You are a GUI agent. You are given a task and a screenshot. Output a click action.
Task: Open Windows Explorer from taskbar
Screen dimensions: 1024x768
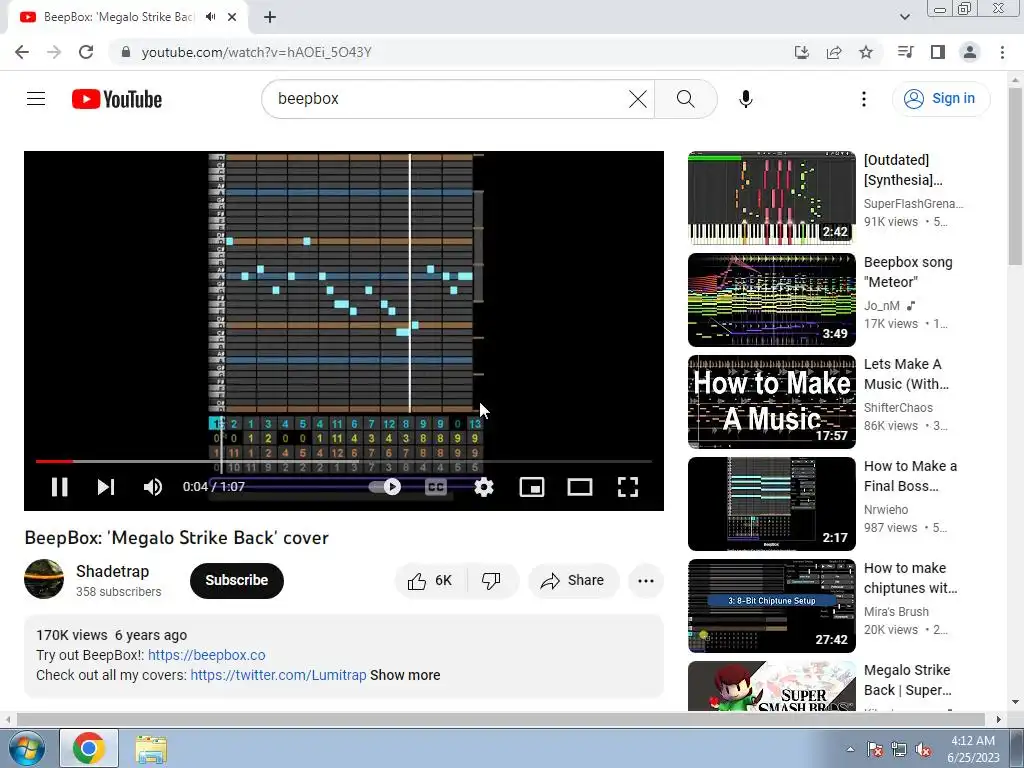[x=151, y=749]
